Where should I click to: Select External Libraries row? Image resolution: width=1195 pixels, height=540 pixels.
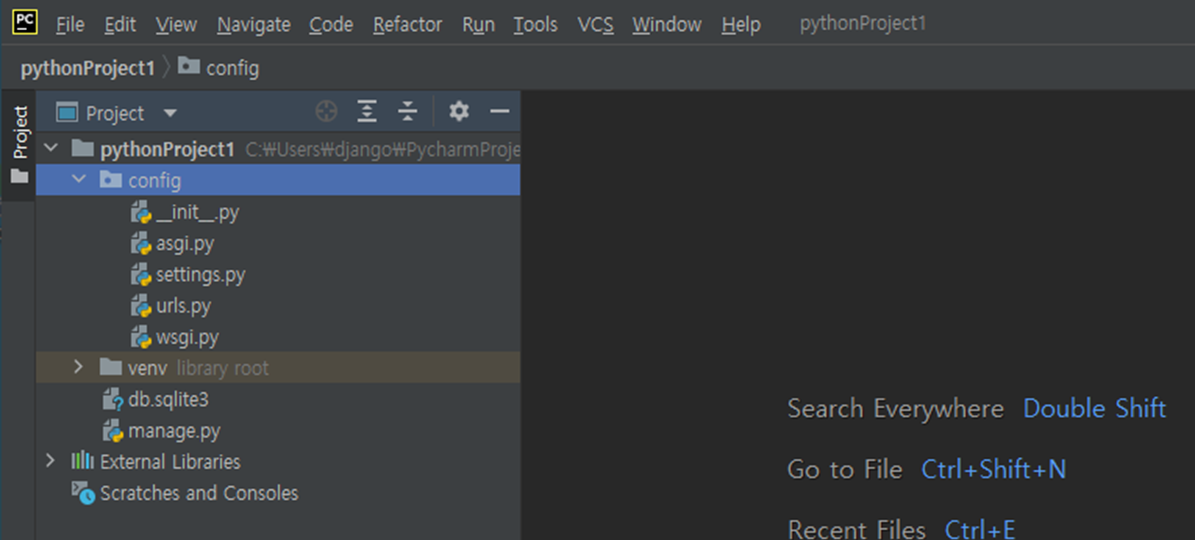[x=278, y=462]
